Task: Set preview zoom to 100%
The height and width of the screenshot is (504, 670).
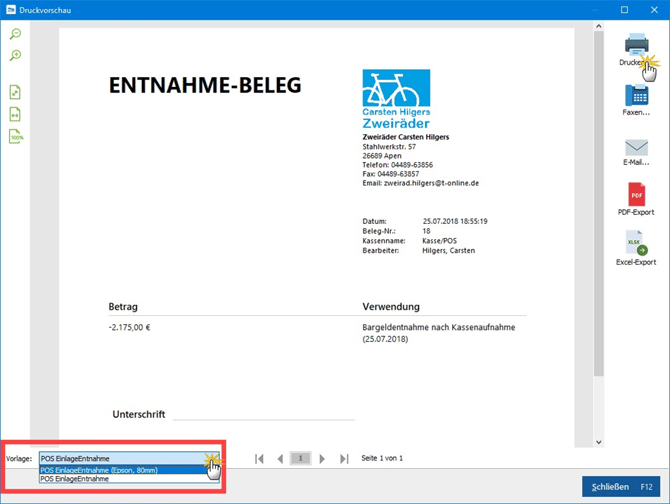Action: click(x=16, y=137)
